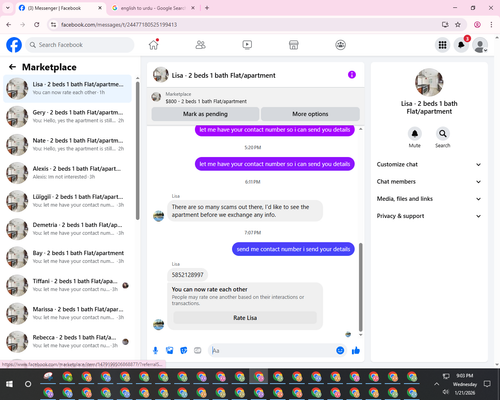Open Tiffani conversation in the list
Image resolution: width=500 pixels, height=400 pixels.
pos(68,285)
